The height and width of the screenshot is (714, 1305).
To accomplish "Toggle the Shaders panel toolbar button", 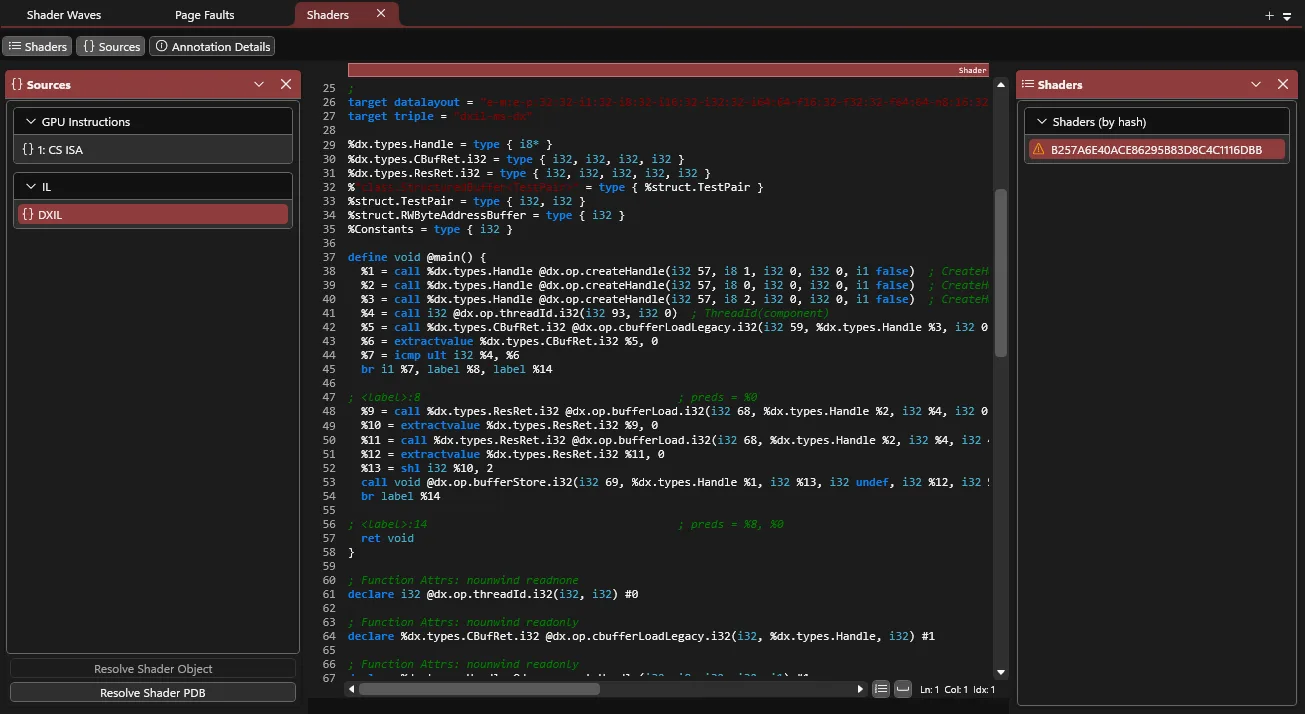I will pos(37,47).
